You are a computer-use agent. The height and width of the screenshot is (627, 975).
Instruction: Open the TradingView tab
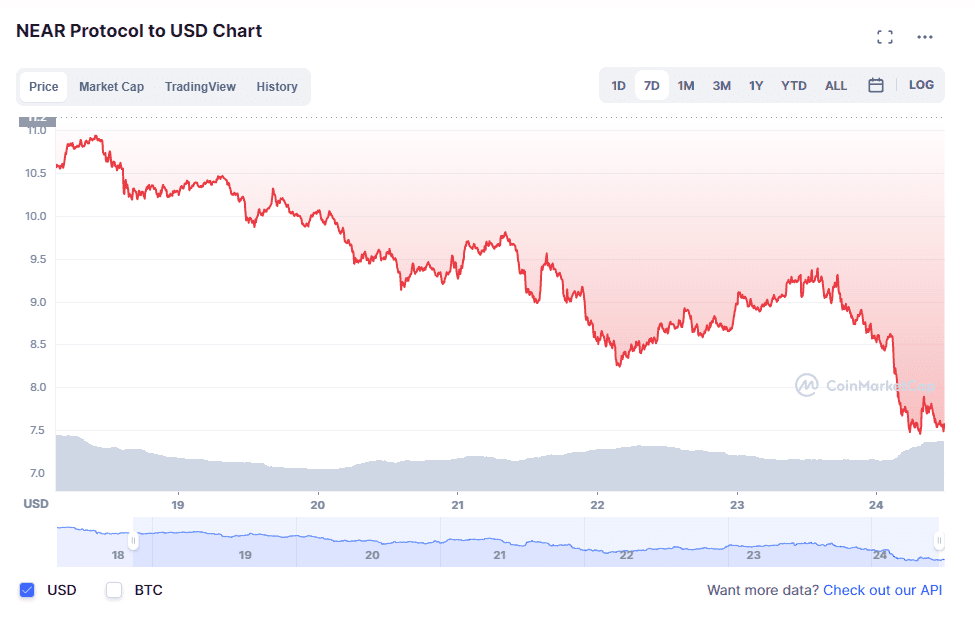[x=200, y=87]
